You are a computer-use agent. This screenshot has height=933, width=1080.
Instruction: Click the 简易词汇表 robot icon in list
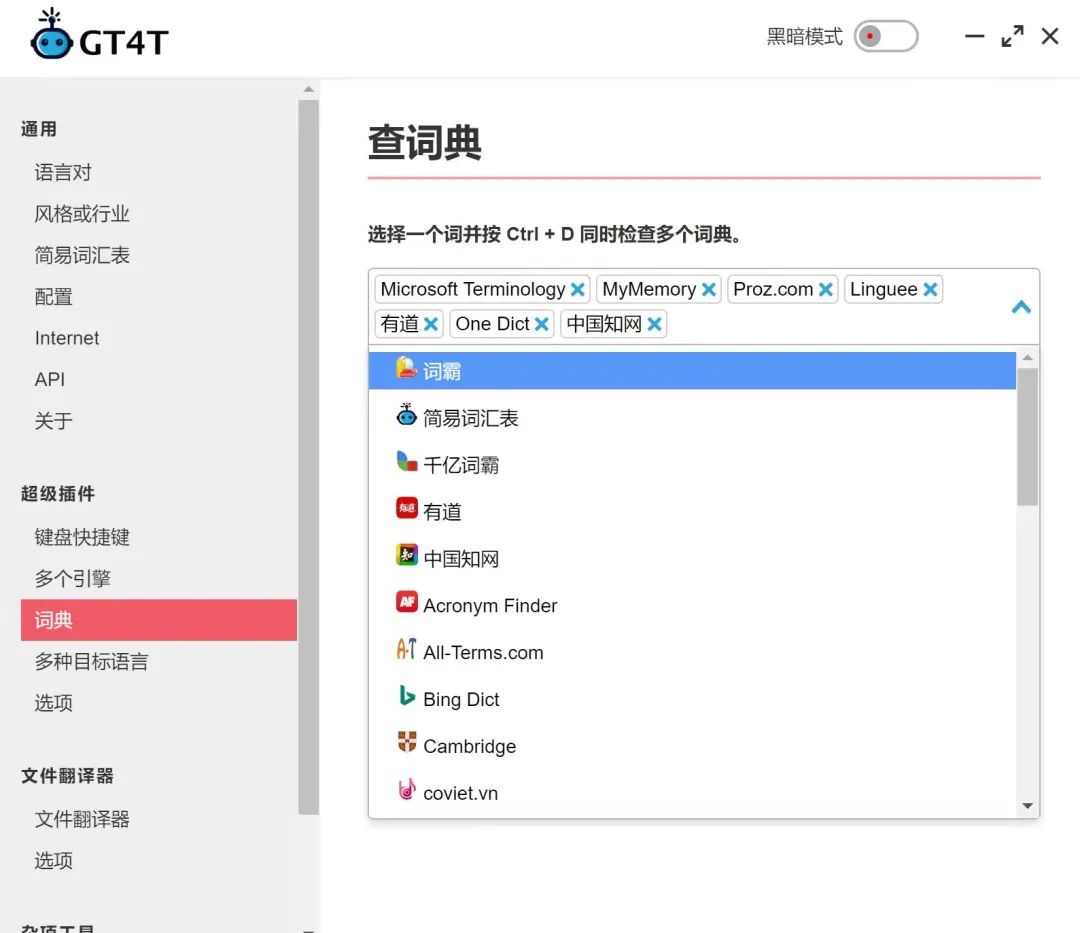pyautogui.click(x=406, y=415)
